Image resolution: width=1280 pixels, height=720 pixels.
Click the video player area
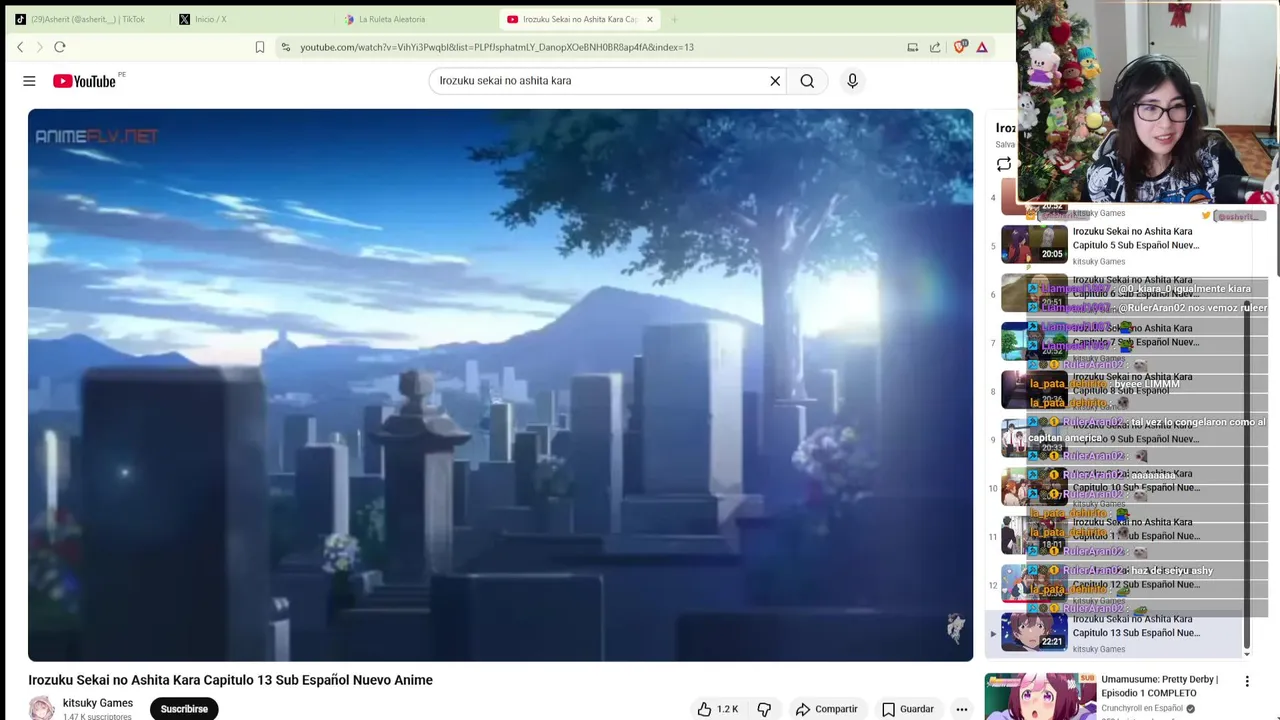tap(500, 385)
